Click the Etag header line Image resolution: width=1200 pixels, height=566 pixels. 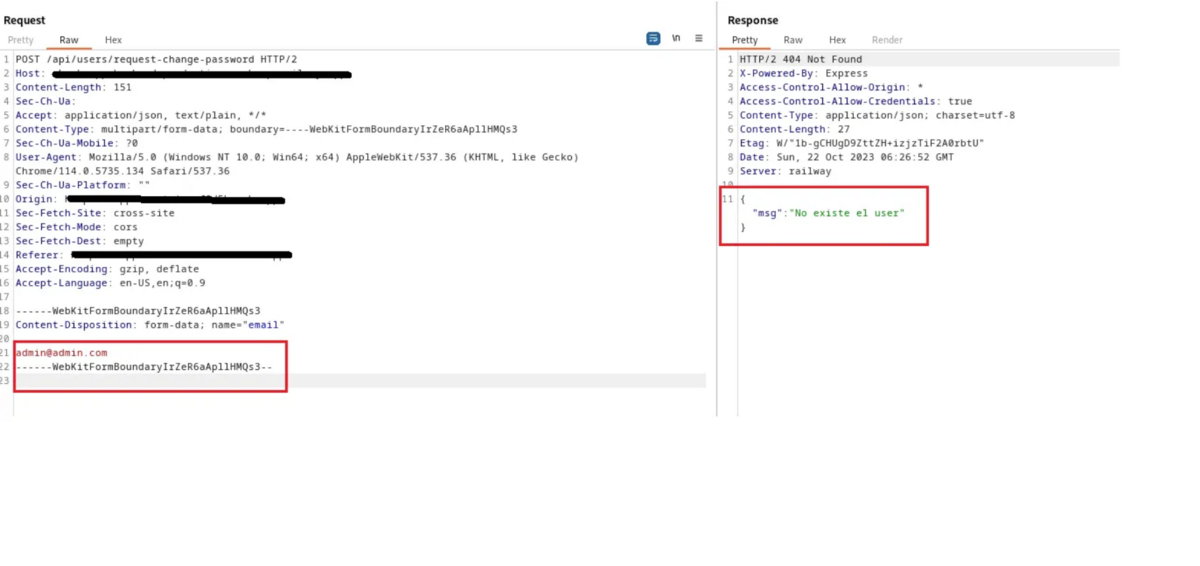862,143
